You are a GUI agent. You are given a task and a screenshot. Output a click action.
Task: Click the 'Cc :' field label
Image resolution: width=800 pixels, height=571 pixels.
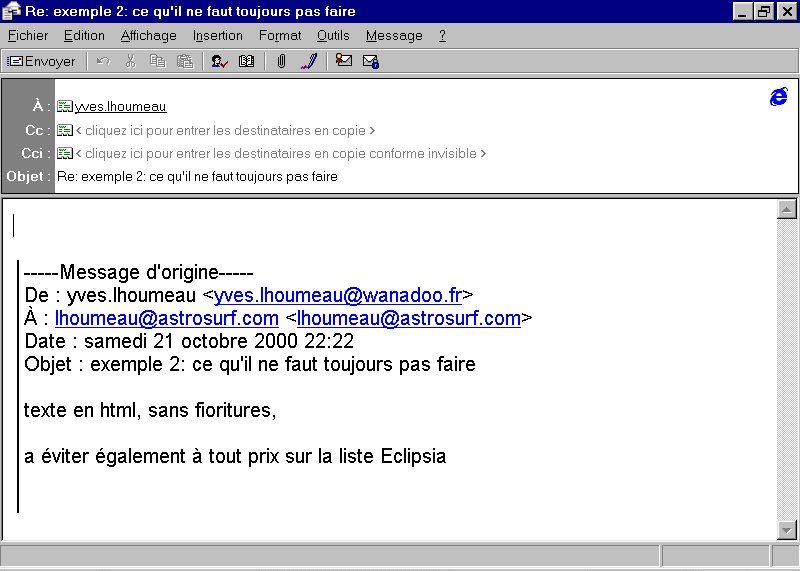click(38, 130)
